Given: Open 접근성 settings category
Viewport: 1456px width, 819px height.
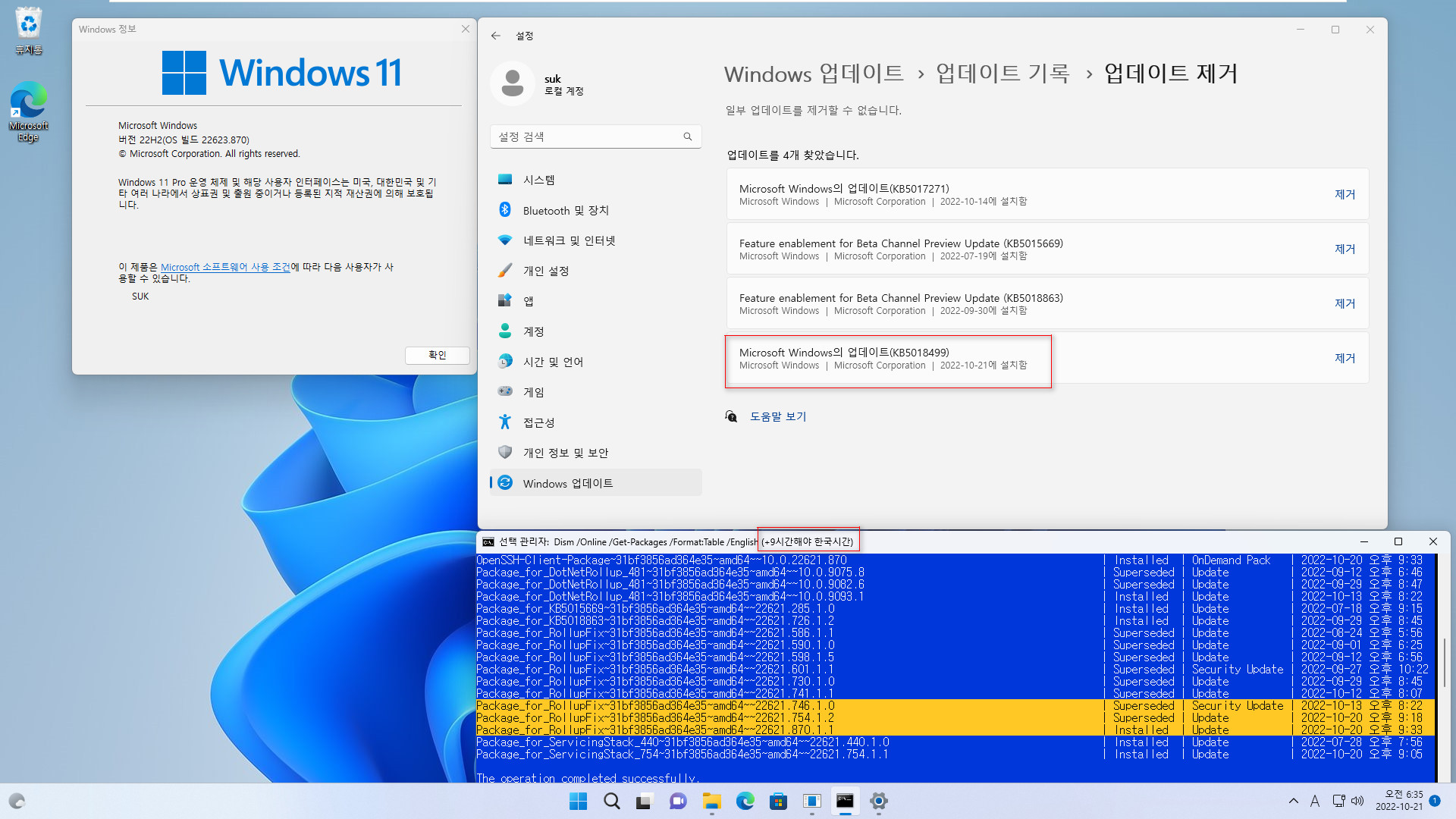Looking at the screenshot, I should point(595,422).
